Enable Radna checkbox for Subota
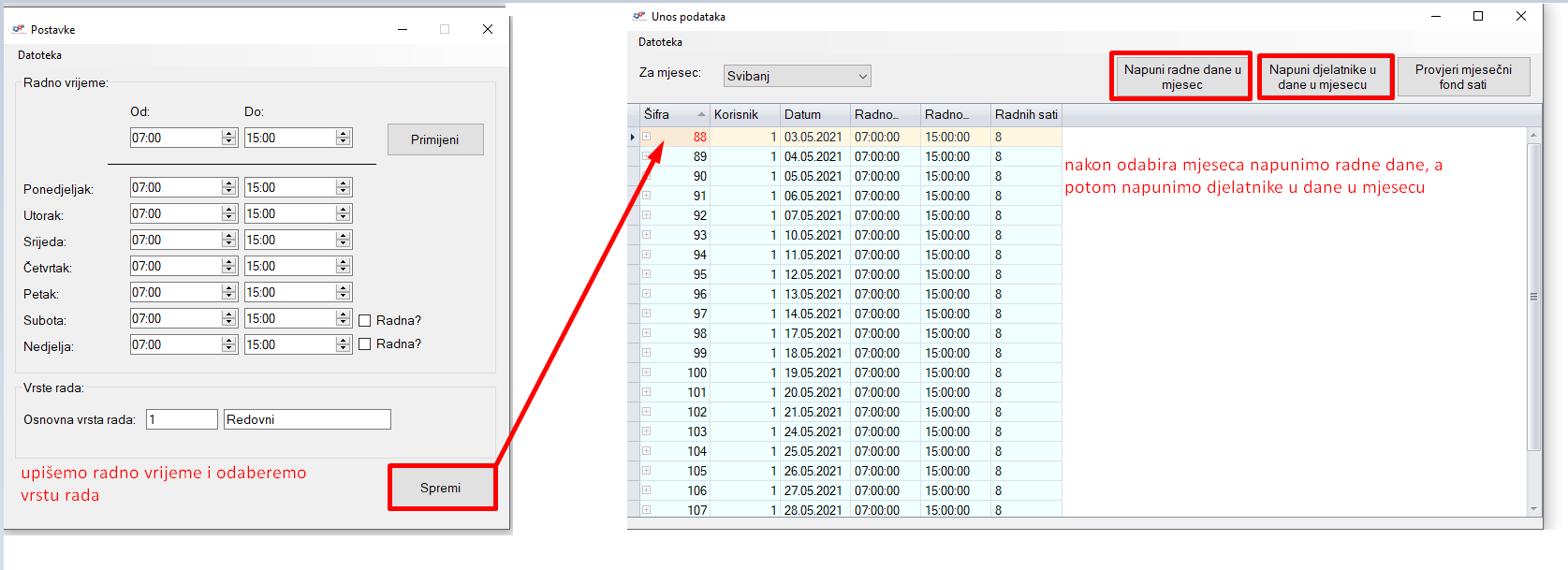Viewport: 1568px width, 570px height. tap(365, 321)
